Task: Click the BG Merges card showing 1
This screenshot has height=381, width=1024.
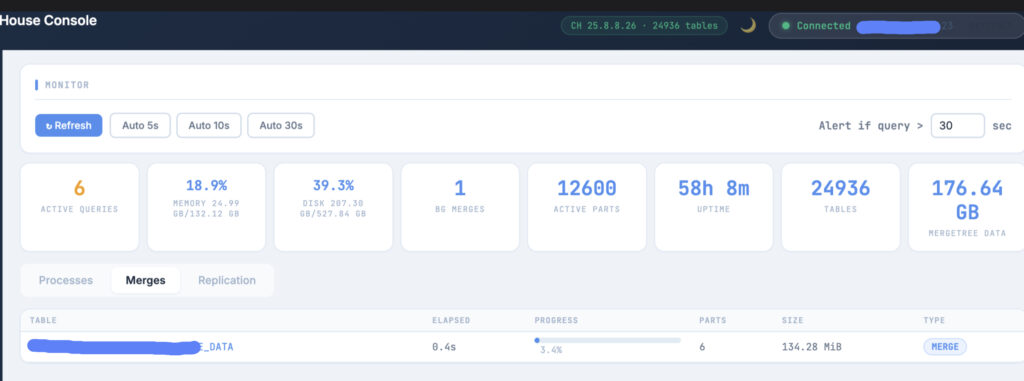Action: (x=460, y=207)
